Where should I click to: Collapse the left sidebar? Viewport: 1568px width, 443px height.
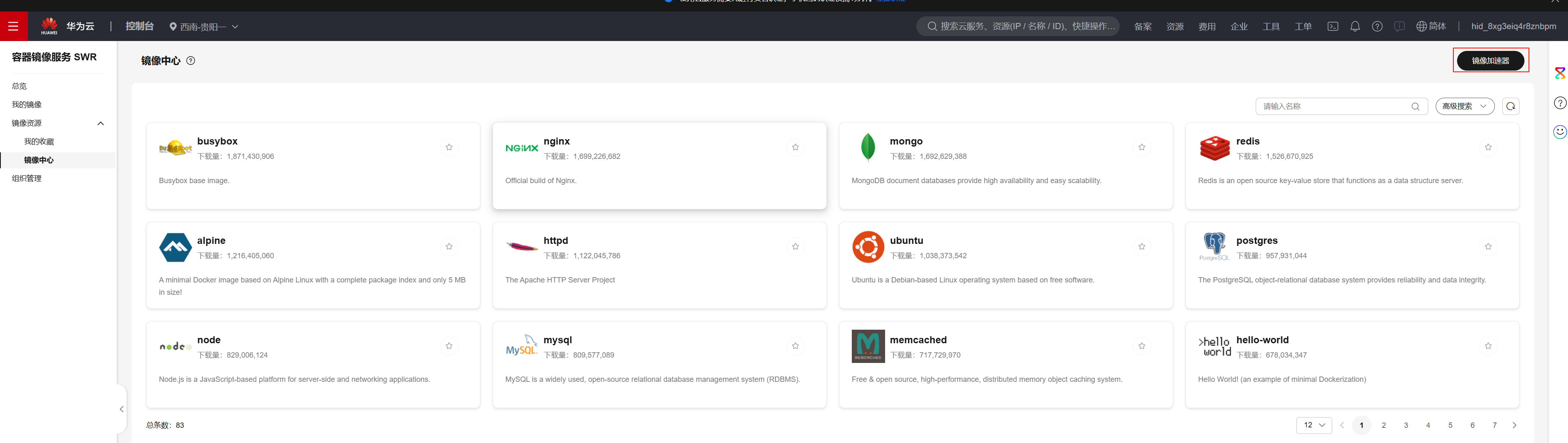click(x=122, y=409)
